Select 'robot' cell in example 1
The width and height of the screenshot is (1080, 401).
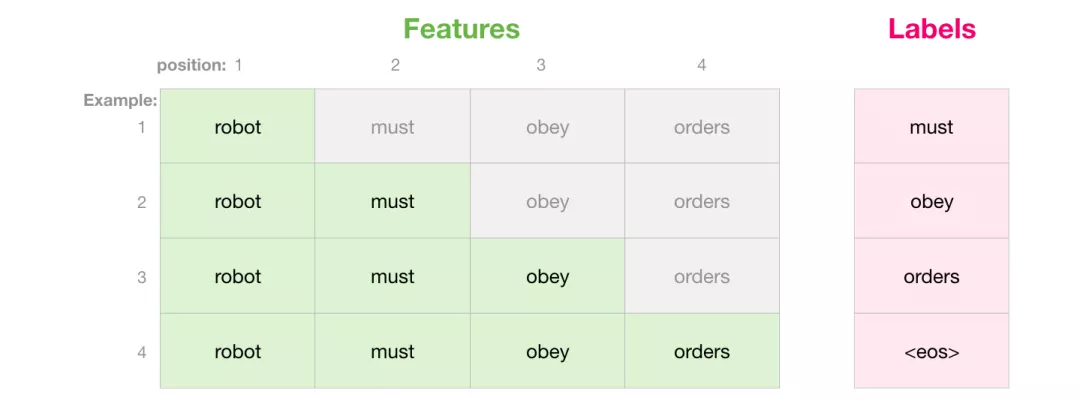(238, 126)
